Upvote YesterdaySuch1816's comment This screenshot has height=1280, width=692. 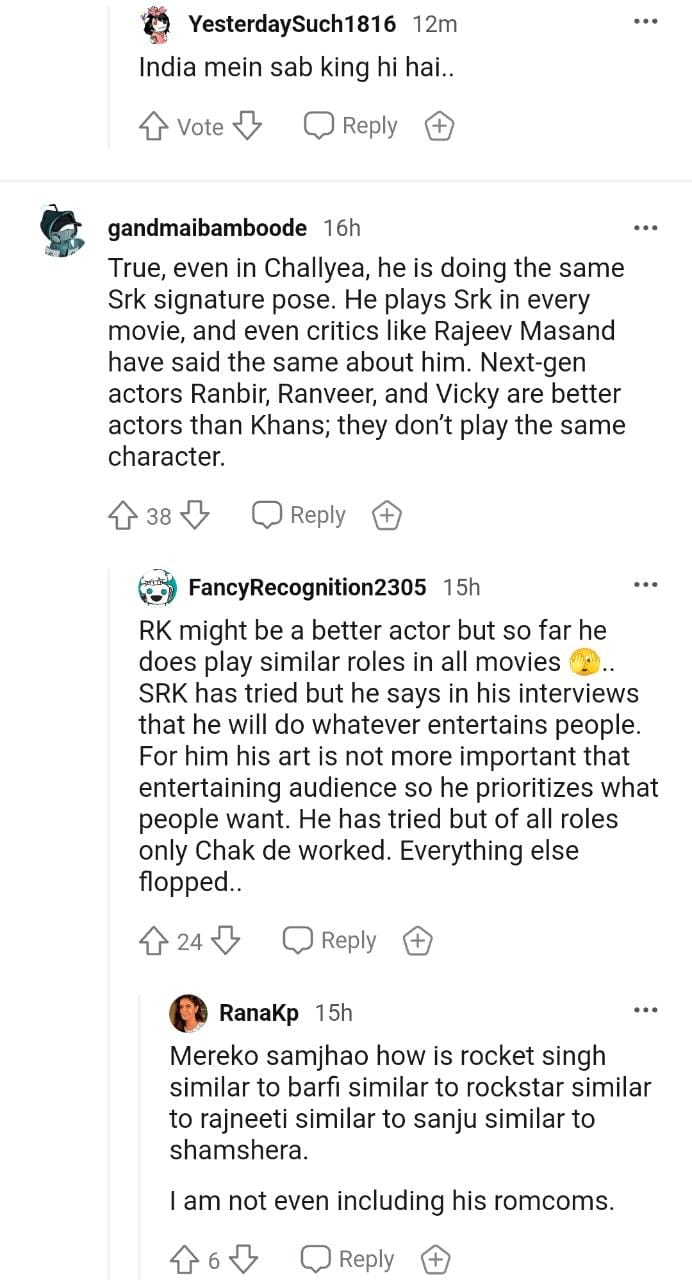(x=153, y=126)
